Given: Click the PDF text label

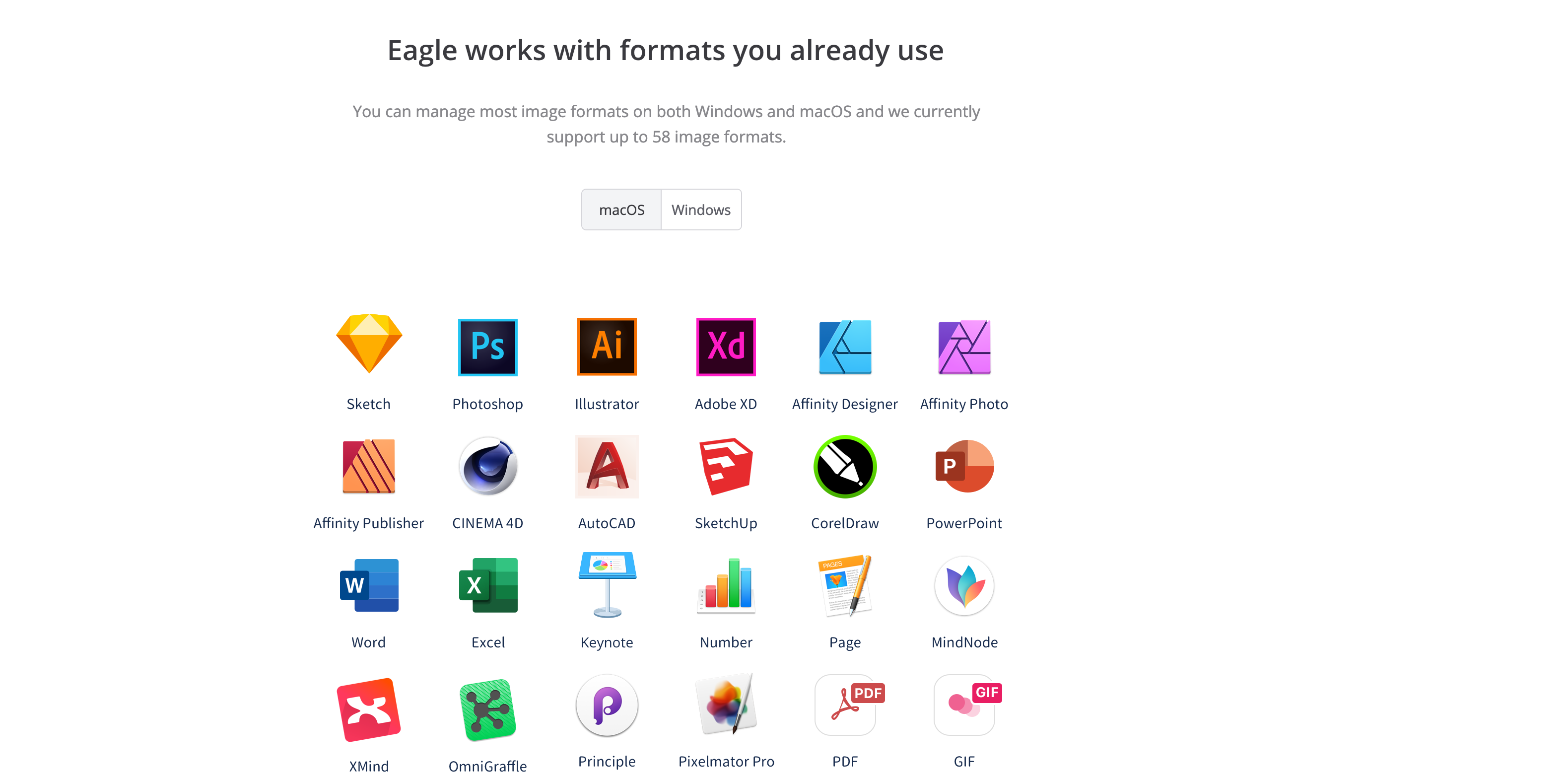Looking at the screenshot, I should click(x=845, y=762).
